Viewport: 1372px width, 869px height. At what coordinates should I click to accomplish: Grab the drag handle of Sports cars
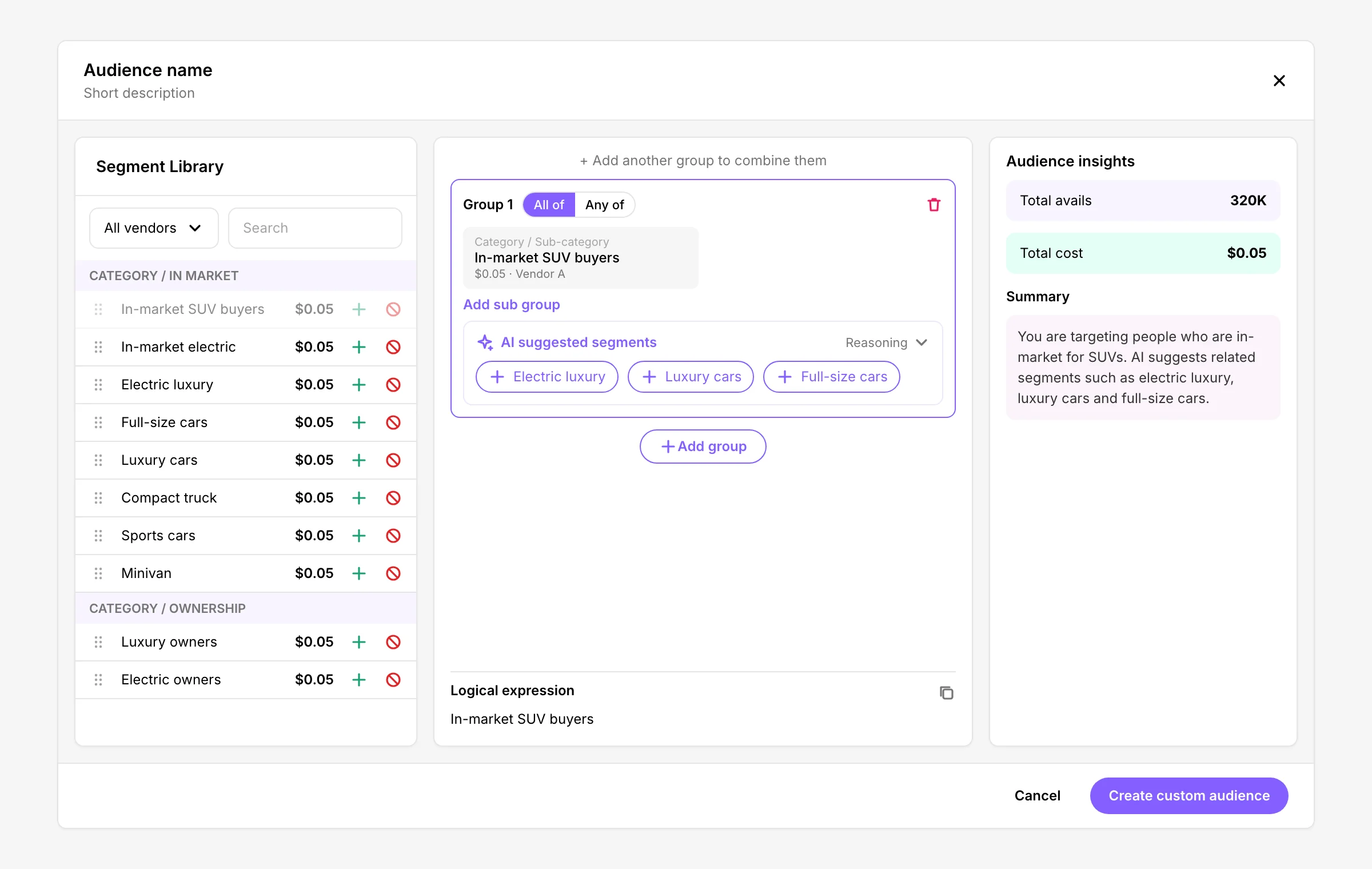(98, 536)
